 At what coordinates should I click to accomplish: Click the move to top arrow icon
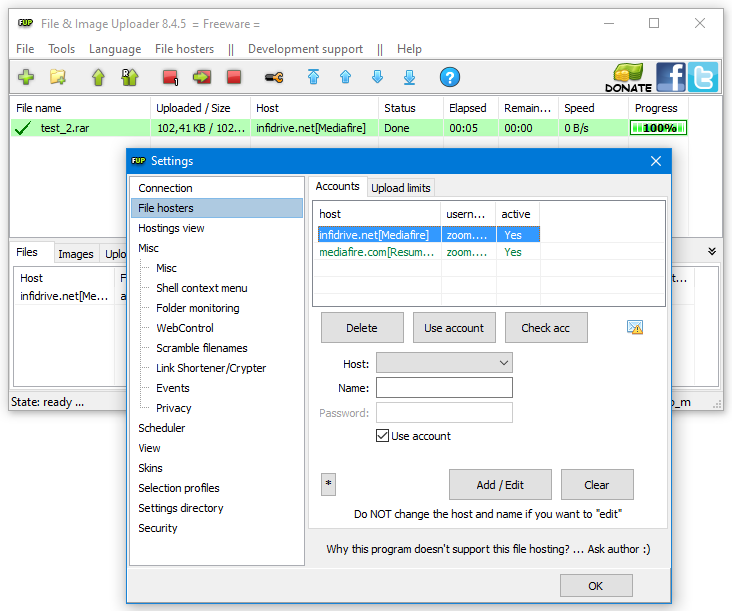[x=314, y=77]
